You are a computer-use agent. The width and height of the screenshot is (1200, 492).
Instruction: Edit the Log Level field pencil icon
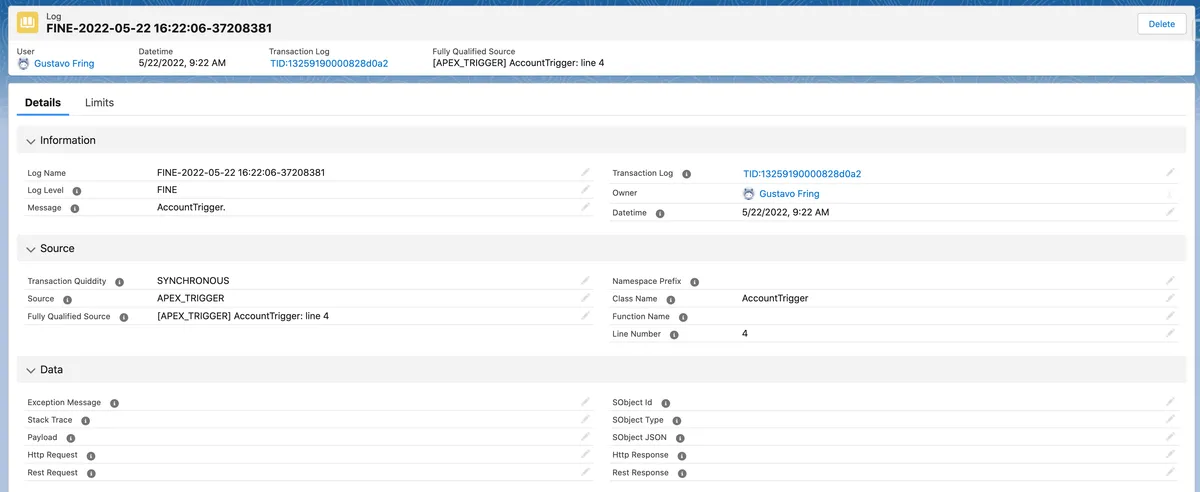(x=586, y=190)
